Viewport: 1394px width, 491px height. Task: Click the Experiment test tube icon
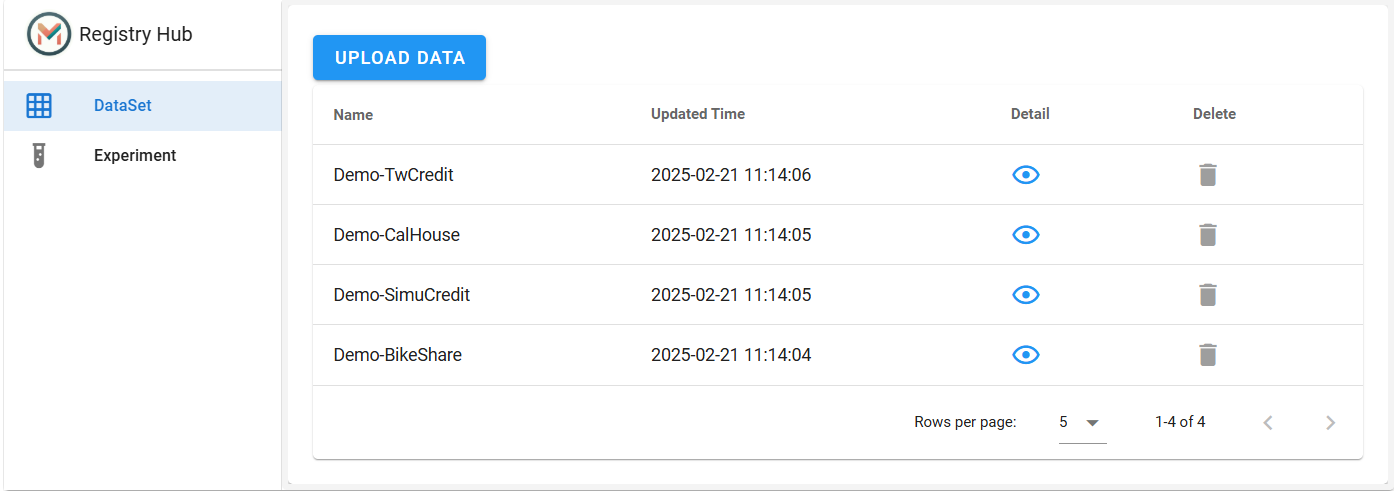39,155
